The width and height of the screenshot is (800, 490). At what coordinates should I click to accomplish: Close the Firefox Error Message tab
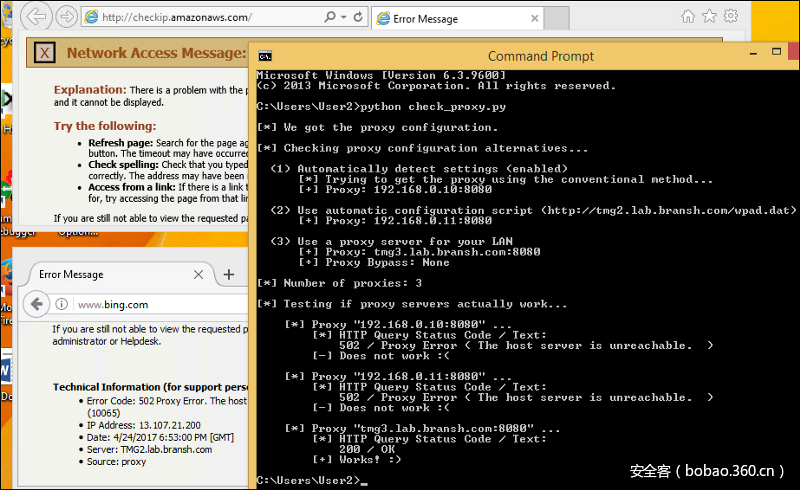click(199, 274)
